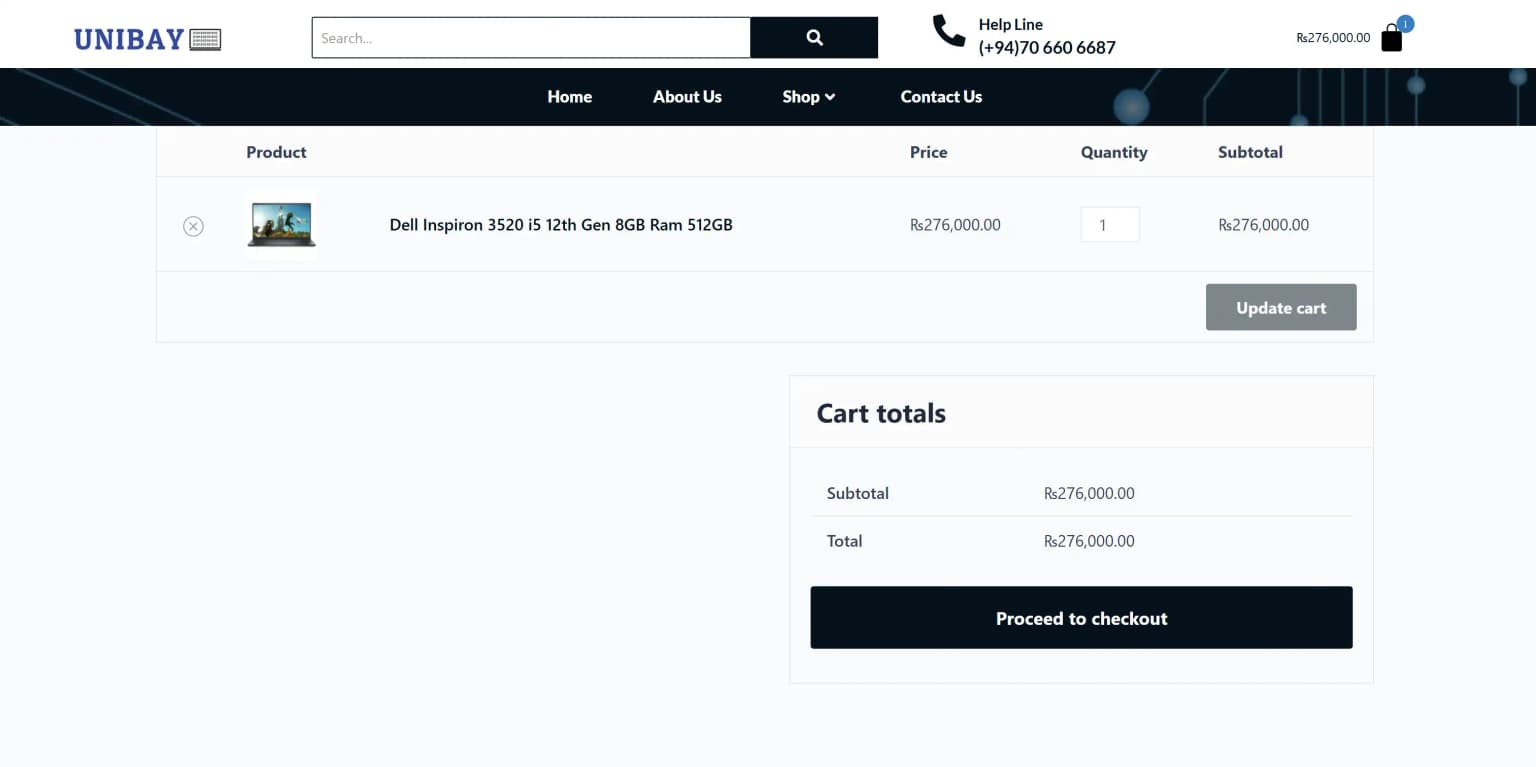Click the cart item count badge
The height and width of the screenshot is (767, 1536).
(x=1405, y=23)
